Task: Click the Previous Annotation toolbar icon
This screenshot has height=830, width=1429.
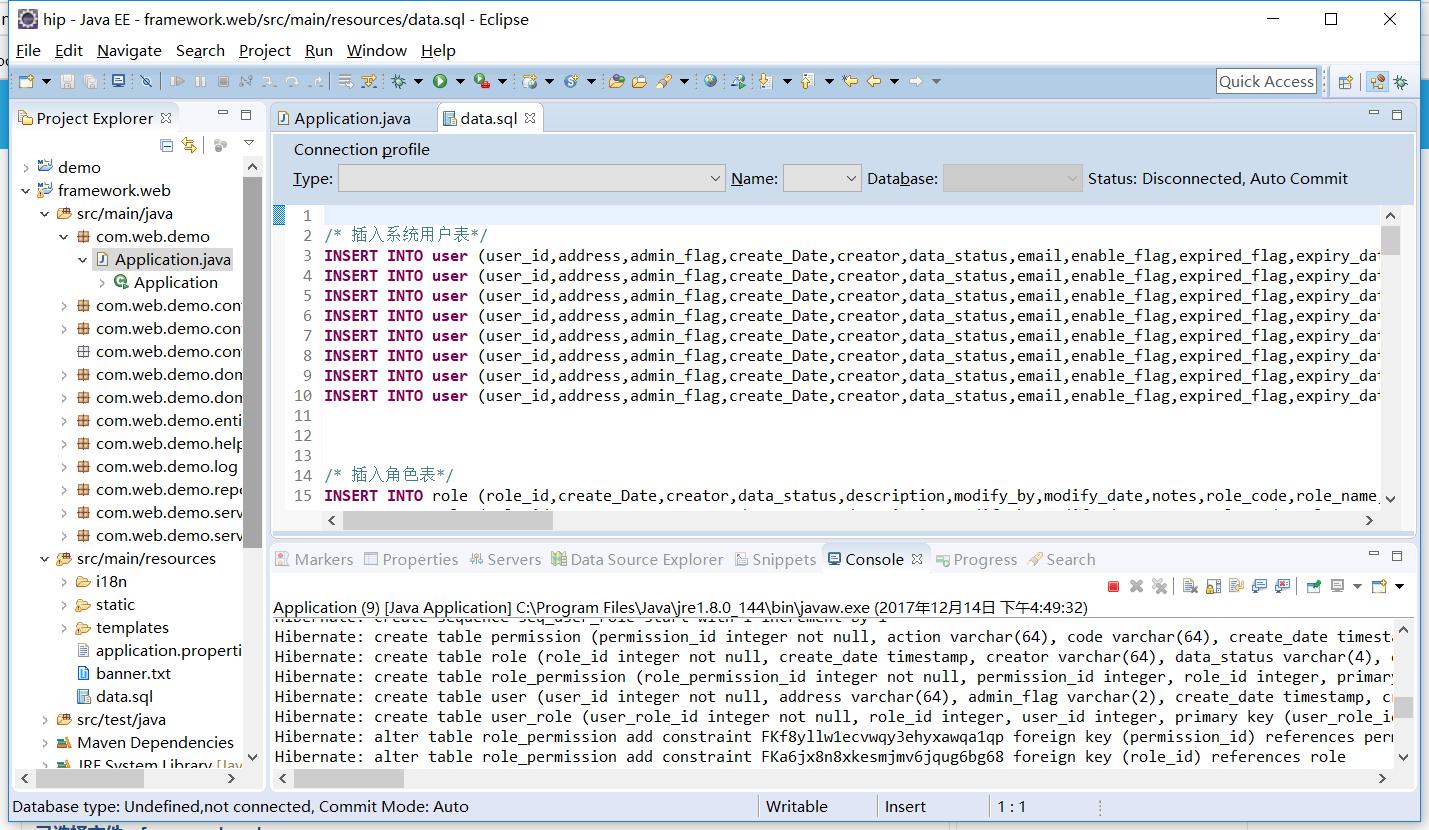Action: coord(807,81)
